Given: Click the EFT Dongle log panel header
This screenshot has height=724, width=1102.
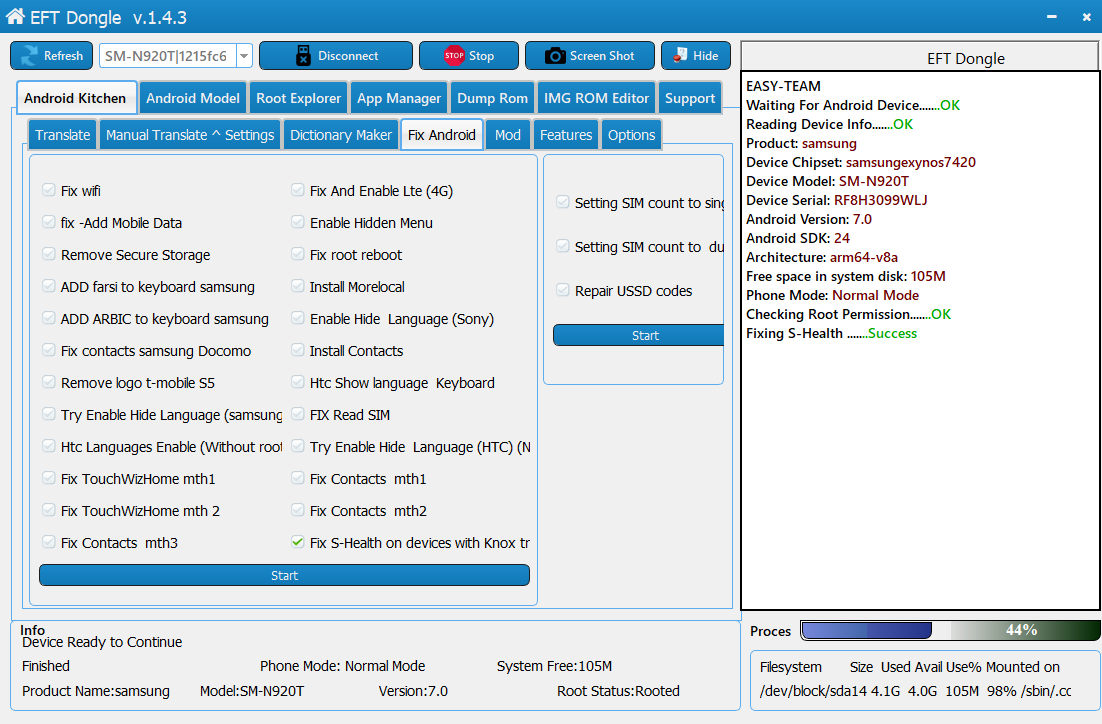Looking at the screenshot, I should [920, 58].
